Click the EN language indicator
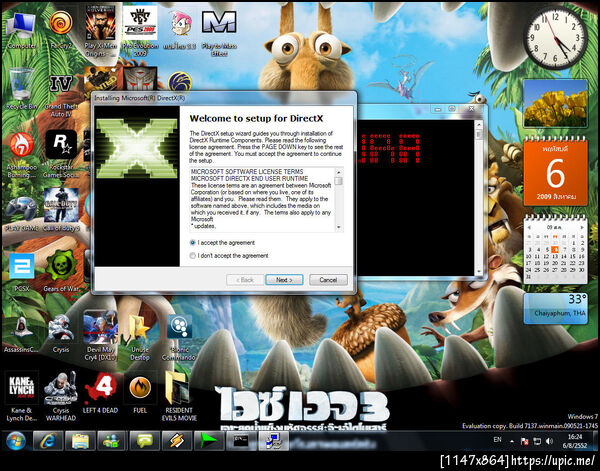This screenshot has height=471, width=600. point(497,440)
